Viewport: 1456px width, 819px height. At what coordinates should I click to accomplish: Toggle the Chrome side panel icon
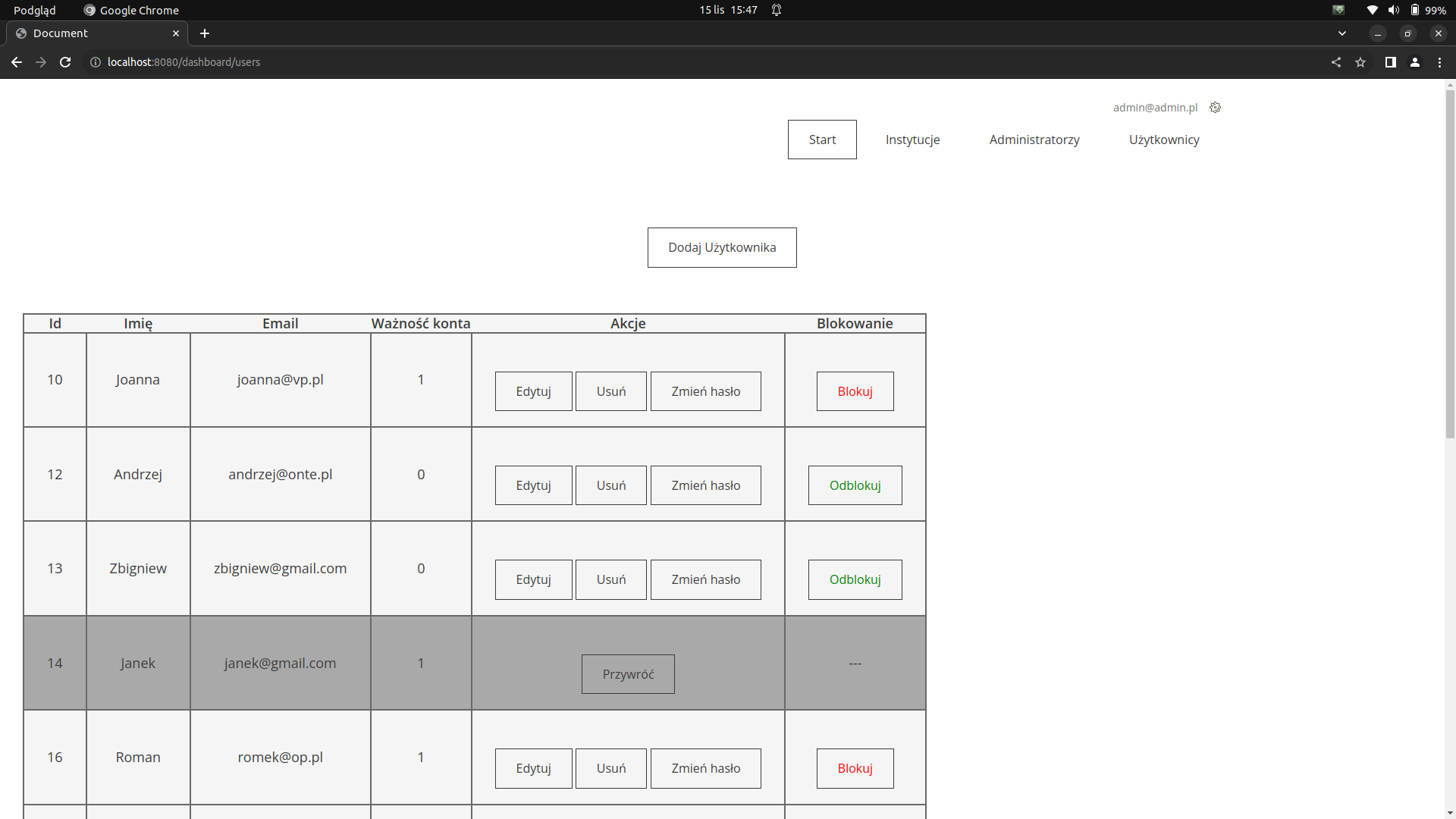[1390, 62]
